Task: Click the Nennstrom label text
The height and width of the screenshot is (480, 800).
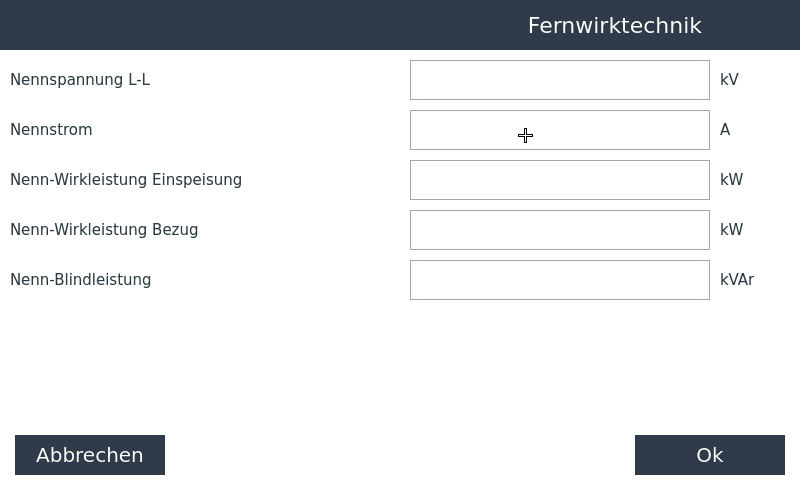Action: (51, 130)
